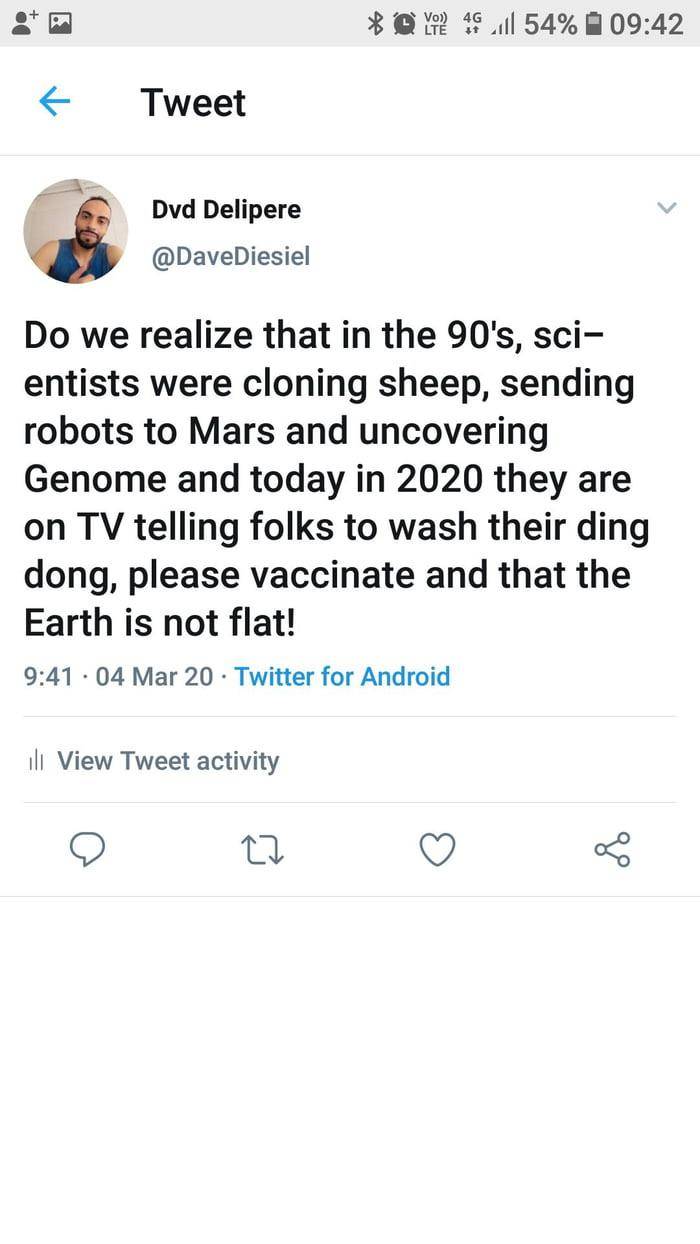The width and height of the screenshot is (700, 1244).
Task: Tap the back arrow icon
Action: click(54, 102)
